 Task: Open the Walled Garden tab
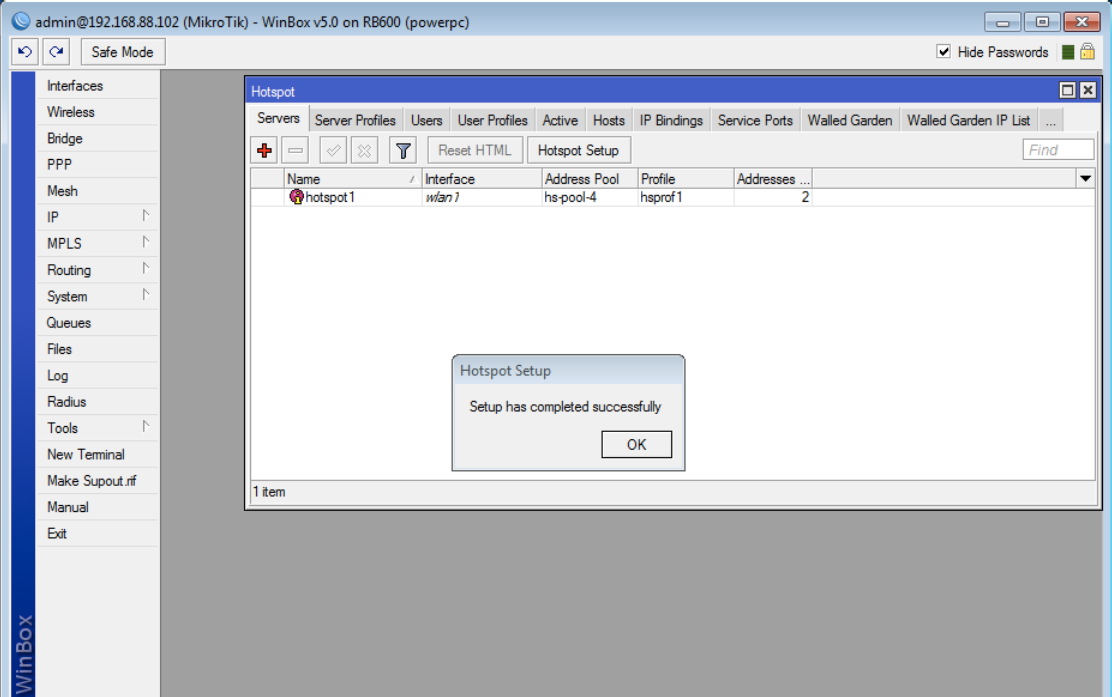coord(850,121)
